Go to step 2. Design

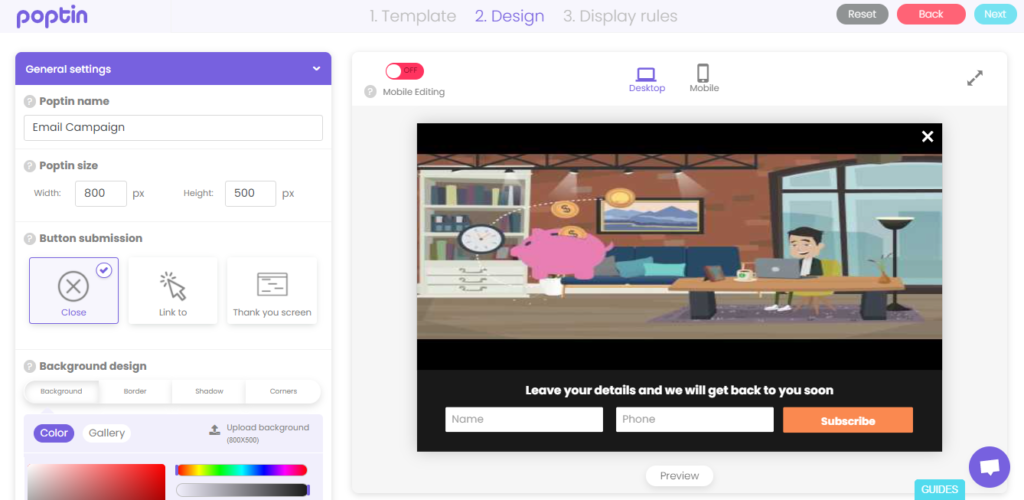tap(509, 16)
